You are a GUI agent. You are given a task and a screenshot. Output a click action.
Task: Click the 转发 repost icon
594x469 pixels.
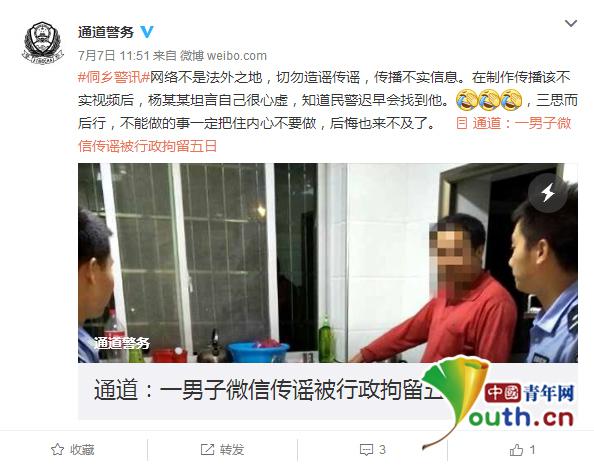coord(207,450)
